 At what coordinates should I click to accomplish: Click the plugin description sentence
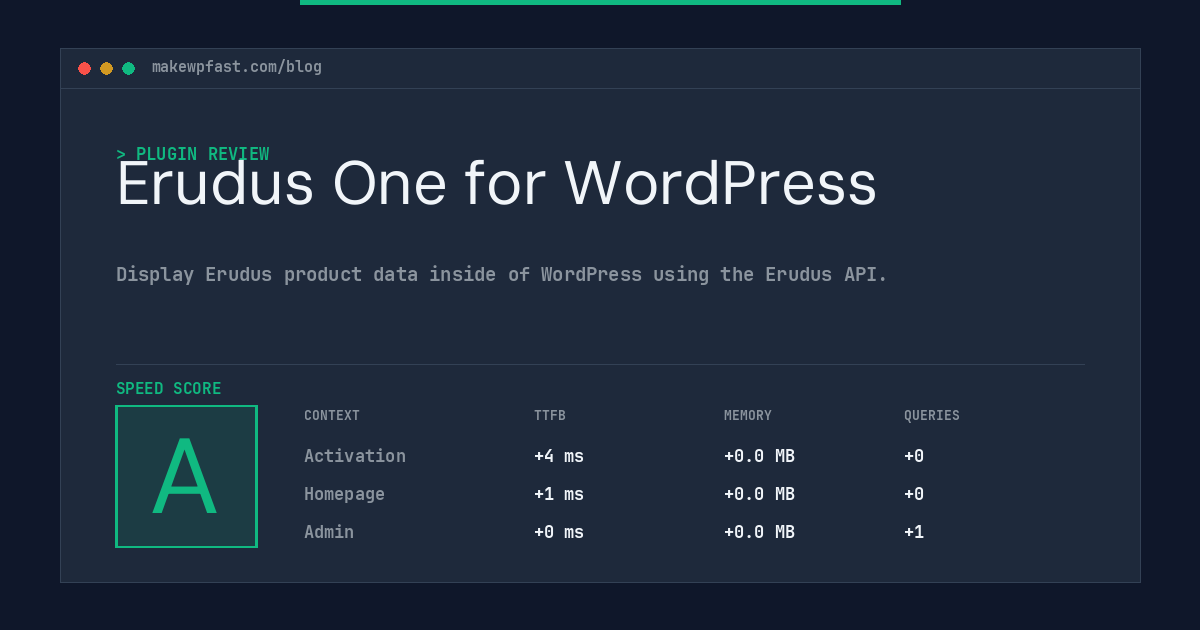point(502,274)
